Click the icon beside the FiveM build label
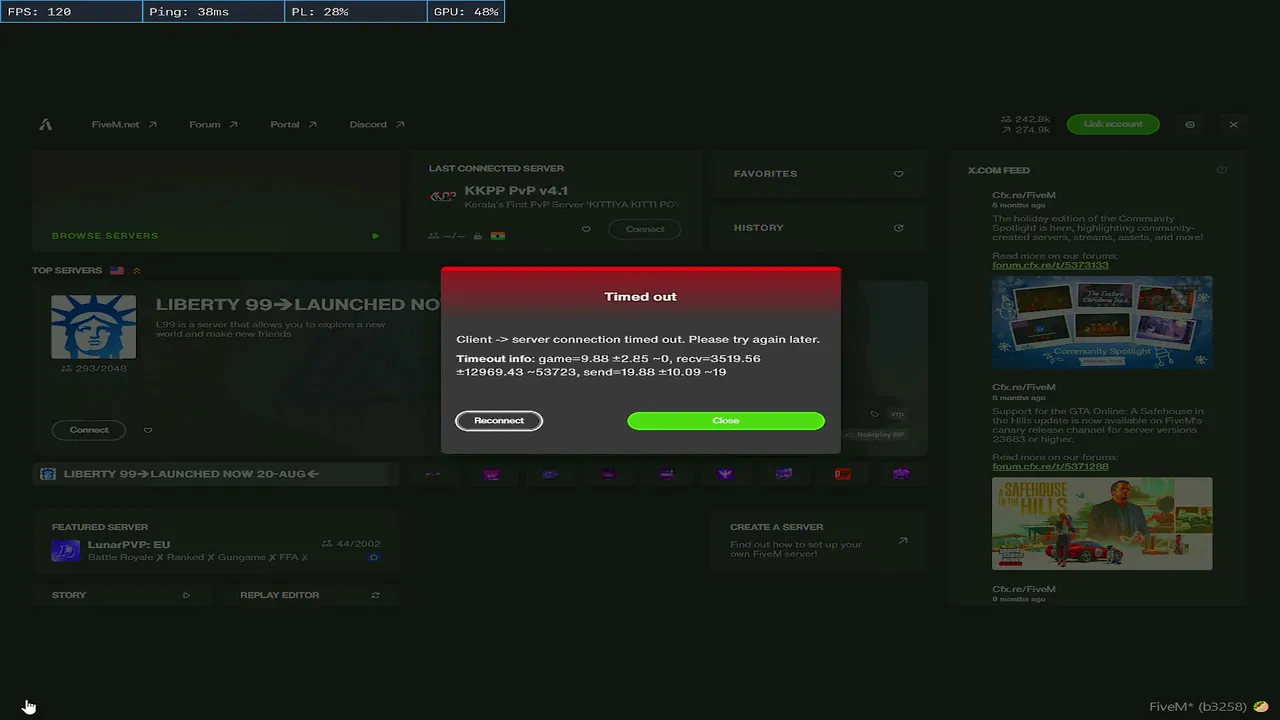Viewport: 1280px width, 720px height. (x=1261, y=707)
